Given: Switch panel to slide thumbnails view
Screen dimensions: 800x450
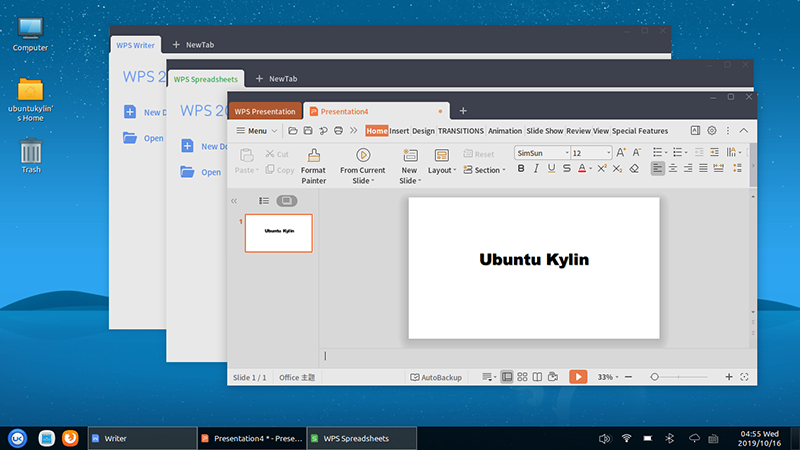Looking at the screenshot, I should (x=287, y=201).
